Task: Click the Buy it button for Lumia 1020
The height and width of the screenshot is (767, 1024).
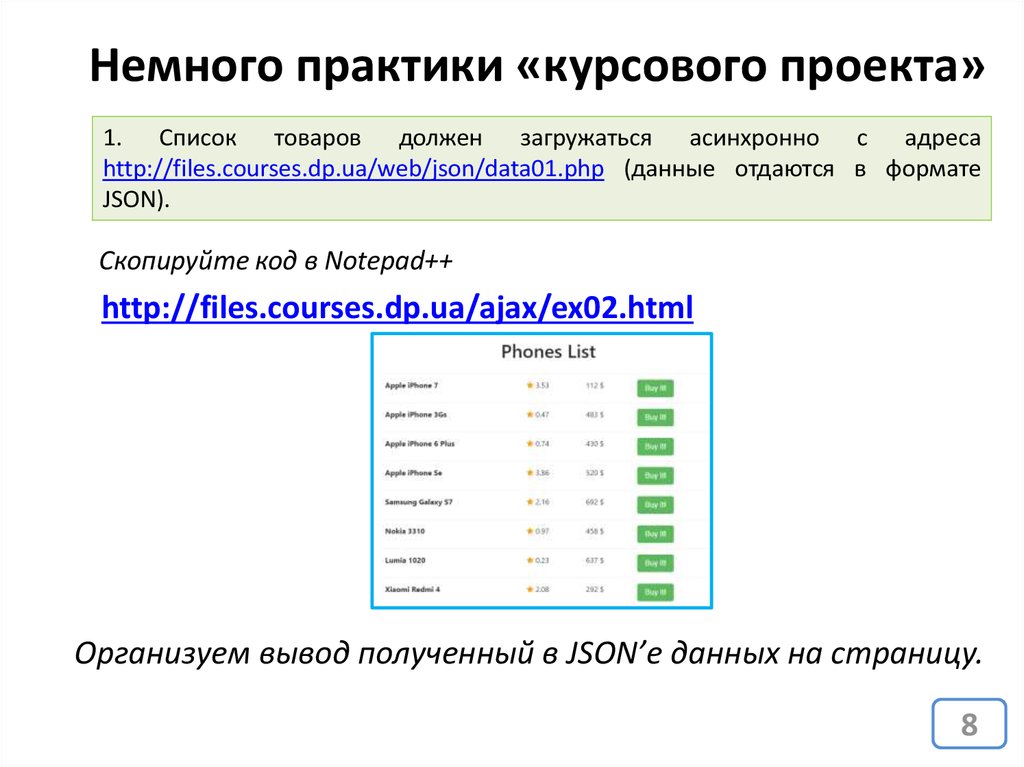Action: (x=655, y=563)
